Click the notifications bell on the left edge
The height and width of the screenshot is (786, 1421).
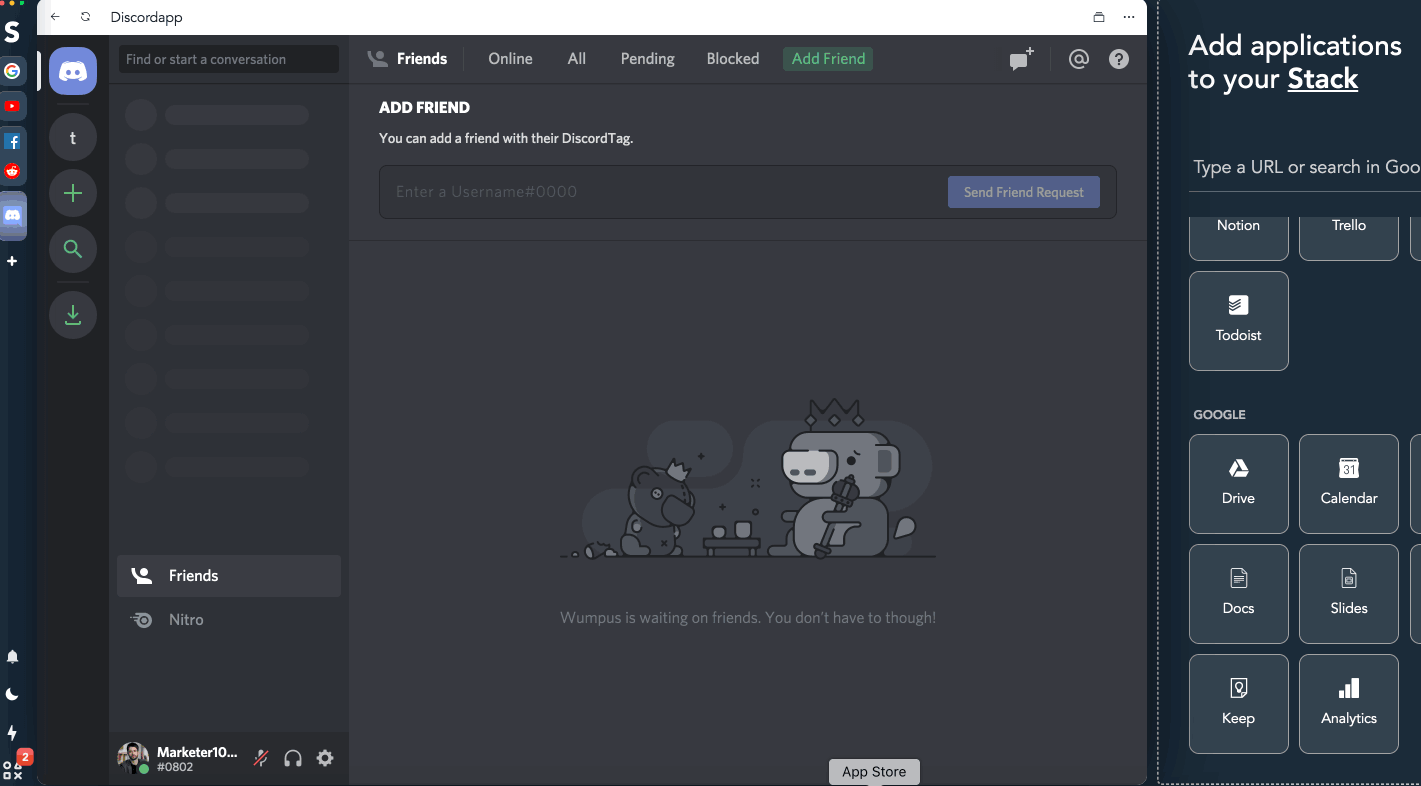[13, 657]
